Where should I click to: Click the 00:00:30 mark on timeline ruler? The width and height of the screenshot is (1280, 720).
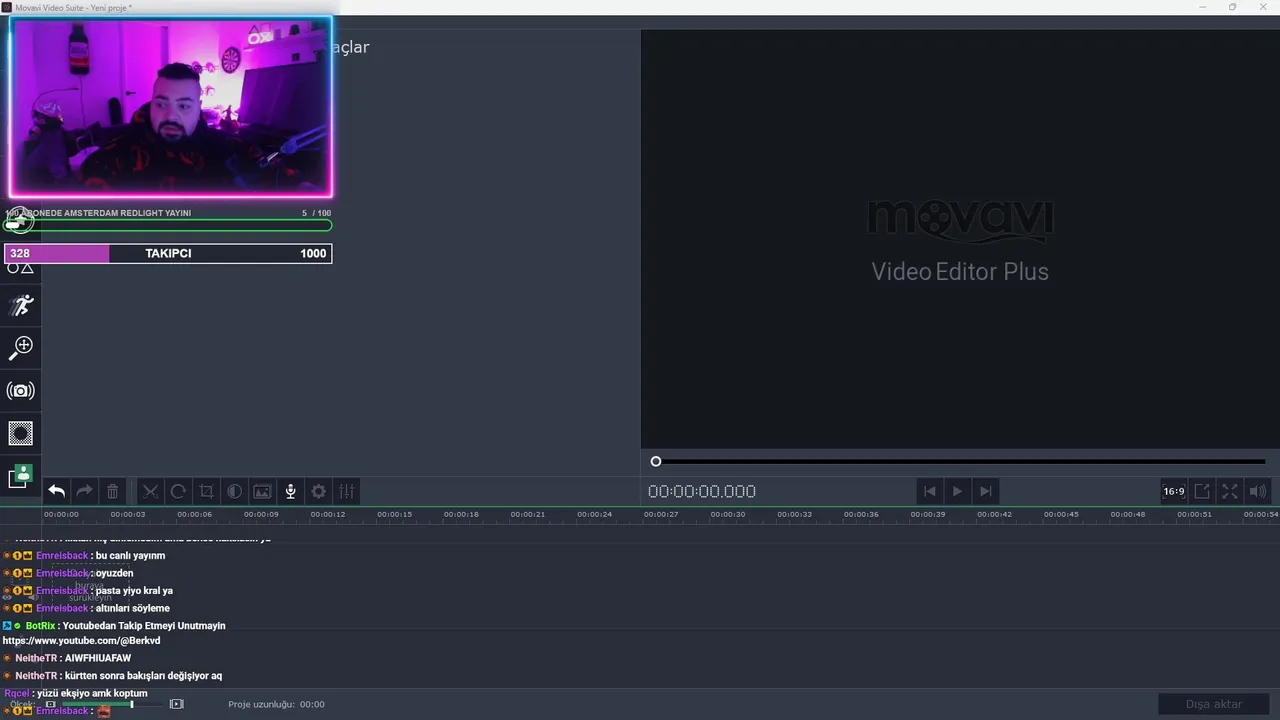coord(728,514)
